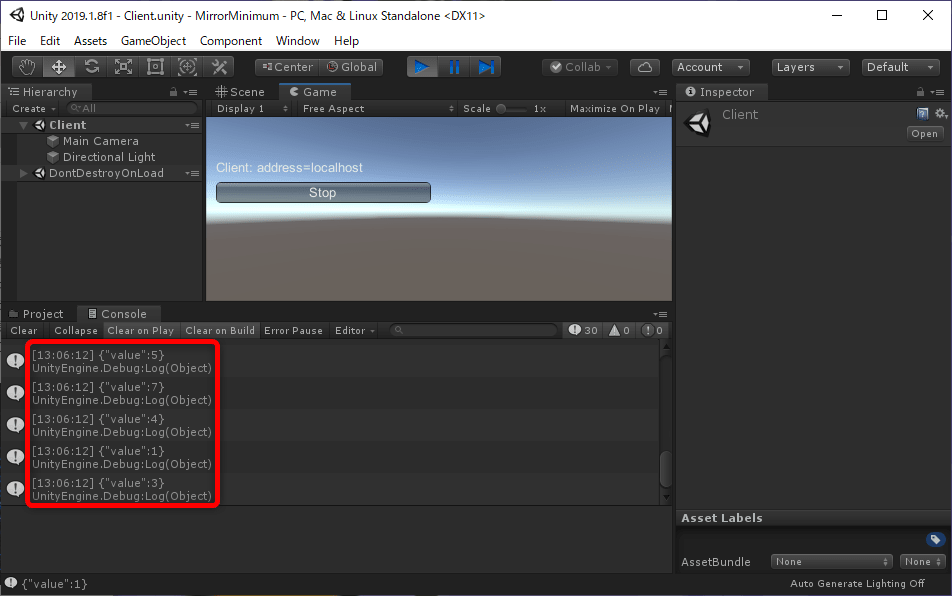Open the Window menu
This screenshot has width=952, height=596.
pyautogui.click(x=298, y=41)
